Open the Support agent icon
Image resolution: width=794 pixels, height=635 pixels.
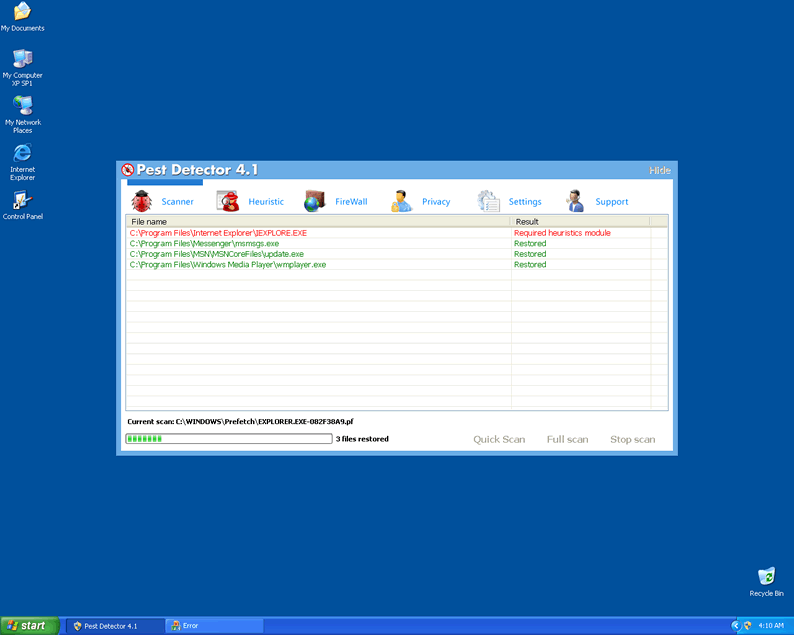point(575,201)
